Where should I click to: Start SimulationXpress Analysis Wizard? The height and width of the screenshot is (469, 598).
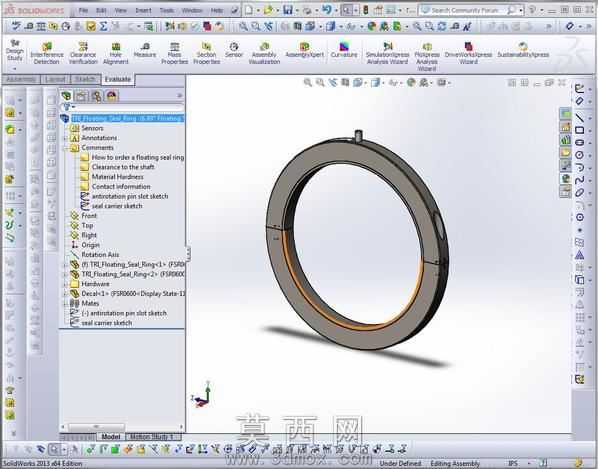tap(387, 53)
